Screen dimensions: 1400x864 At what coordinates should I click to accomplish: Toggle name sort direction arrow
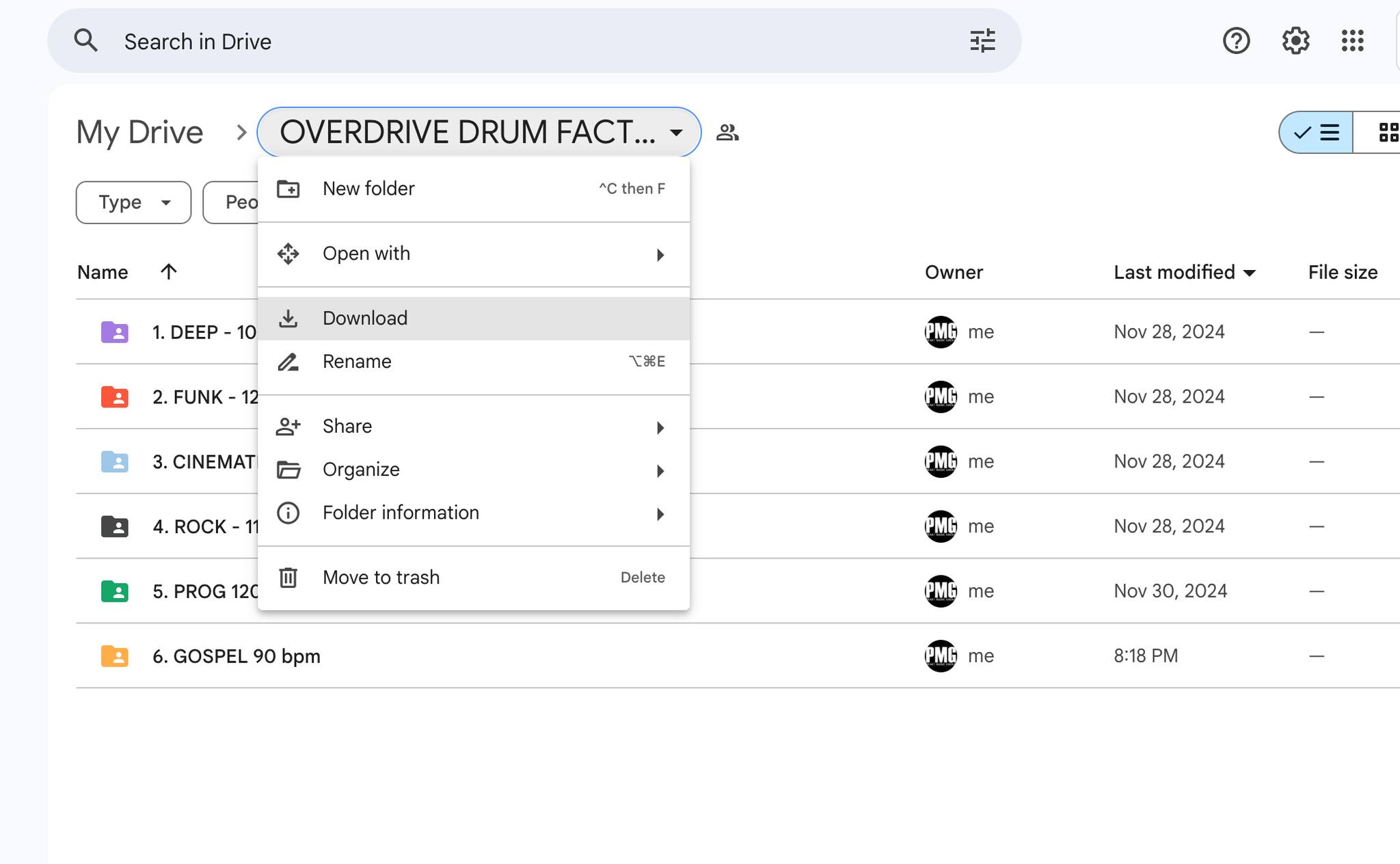[168, 271]
